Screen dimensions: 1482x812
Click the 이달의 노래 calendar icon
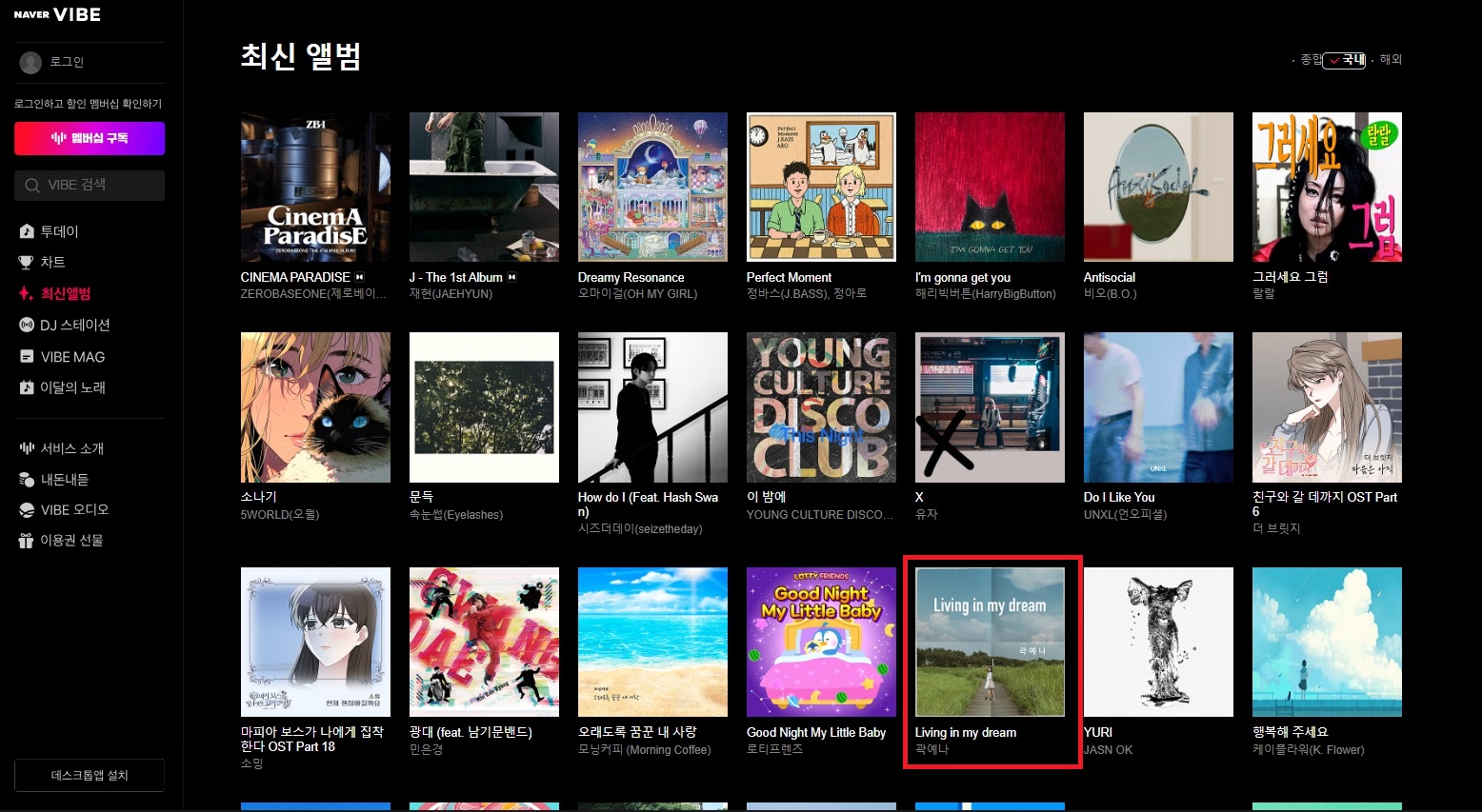[x=27, y=387]
